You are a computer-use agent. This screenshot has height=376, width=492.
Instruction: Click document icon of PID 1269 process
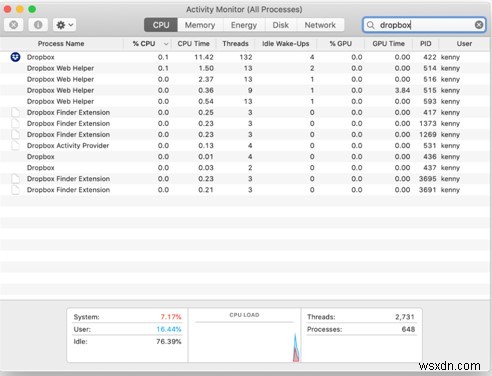click(15, 134)
